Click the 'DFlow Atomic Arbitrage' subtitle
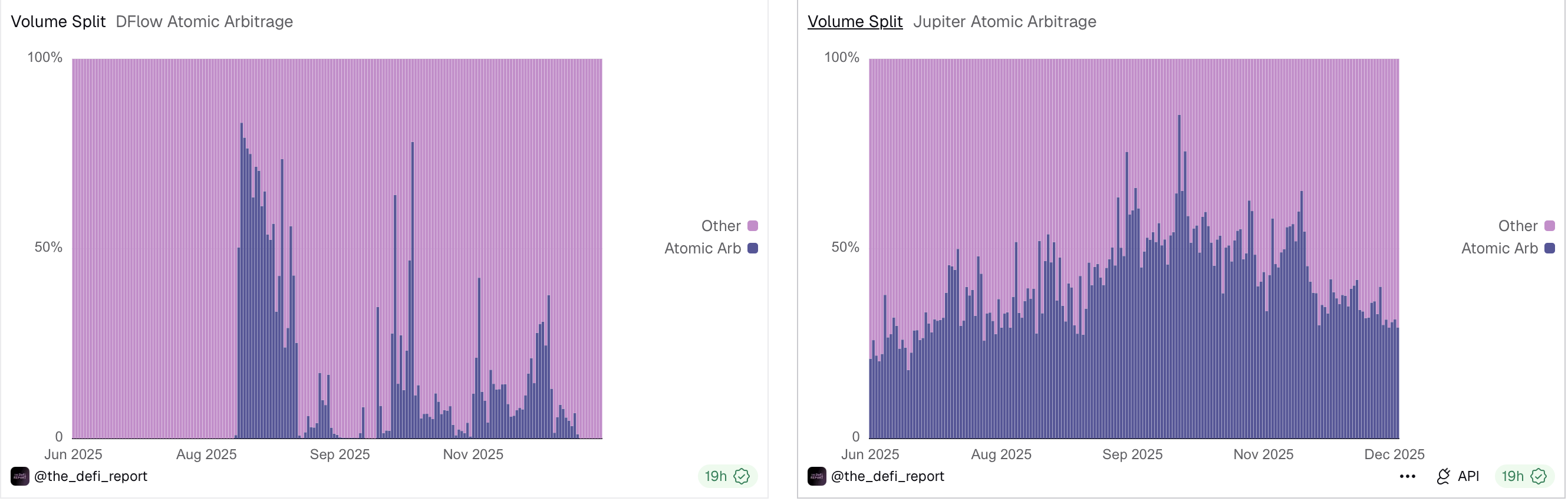 point(205,22)
